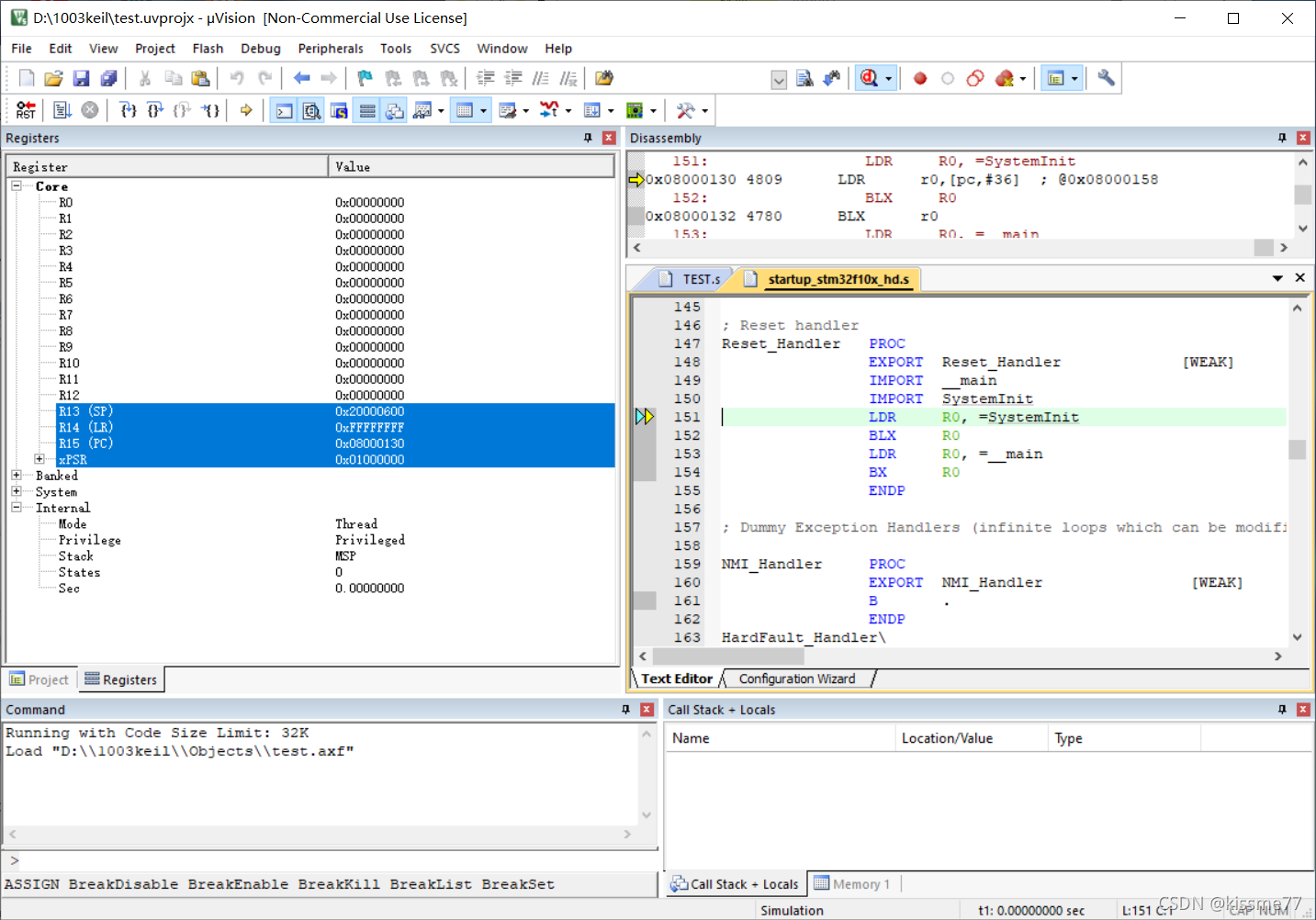Click the Find text document icon
The height and width of the screenshot is (920, 1316).
[805, 79]
